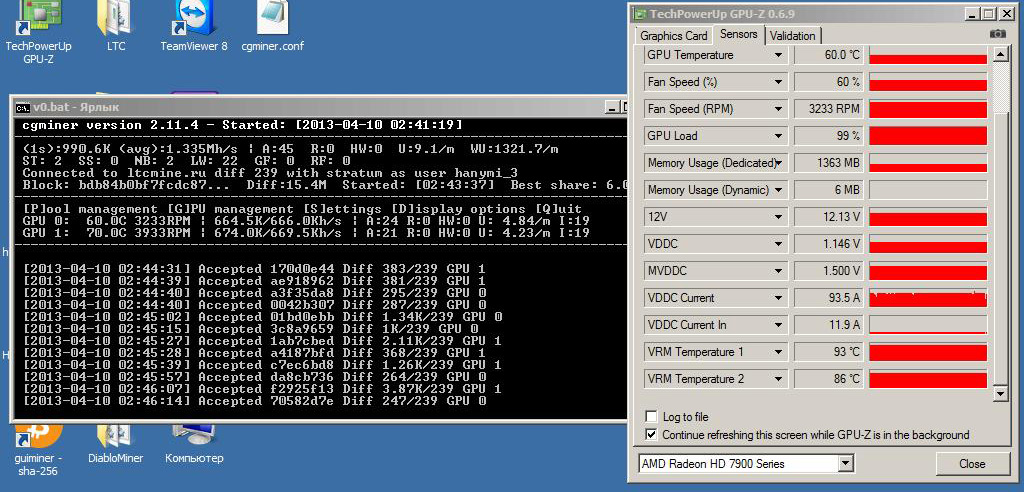
Task: Open the Memory Usage (Dedicated) dropdown
Action: coord(778,163)
